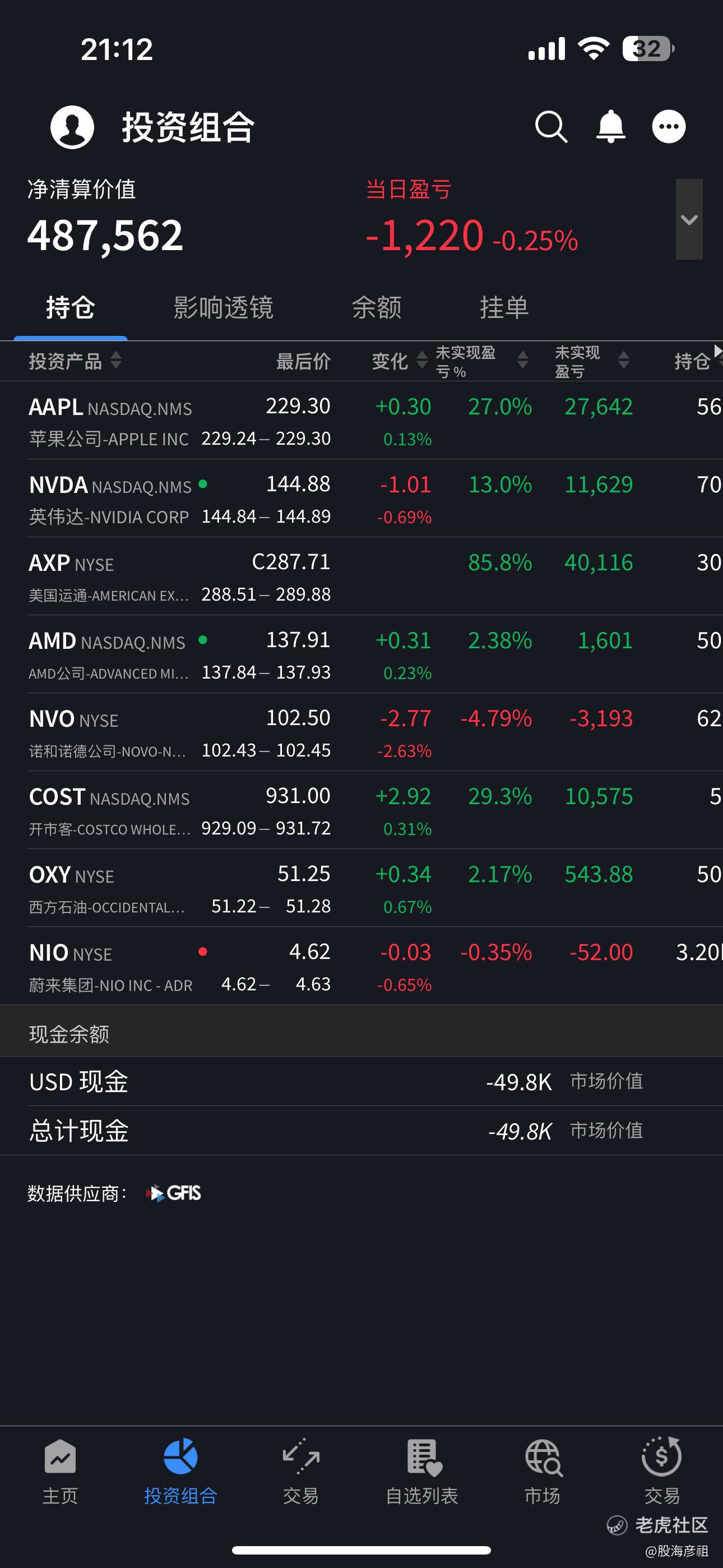Sort by 变化 column arrows
The image size is (723, 1568).
tap(421, 361)
